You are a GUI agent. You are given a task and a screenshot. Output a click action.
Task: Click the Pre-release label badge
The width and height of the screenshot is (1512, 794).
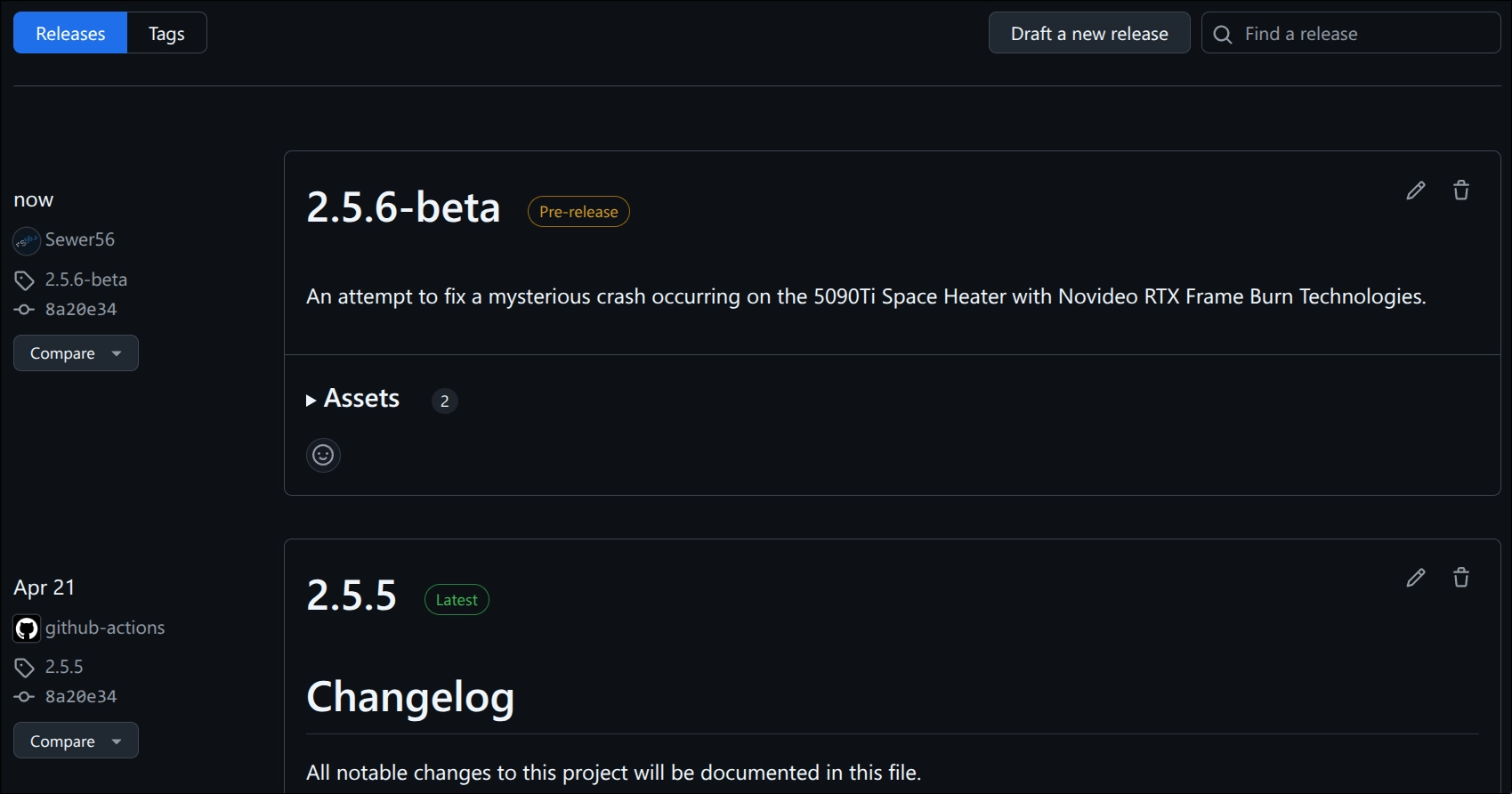[578, 212]
